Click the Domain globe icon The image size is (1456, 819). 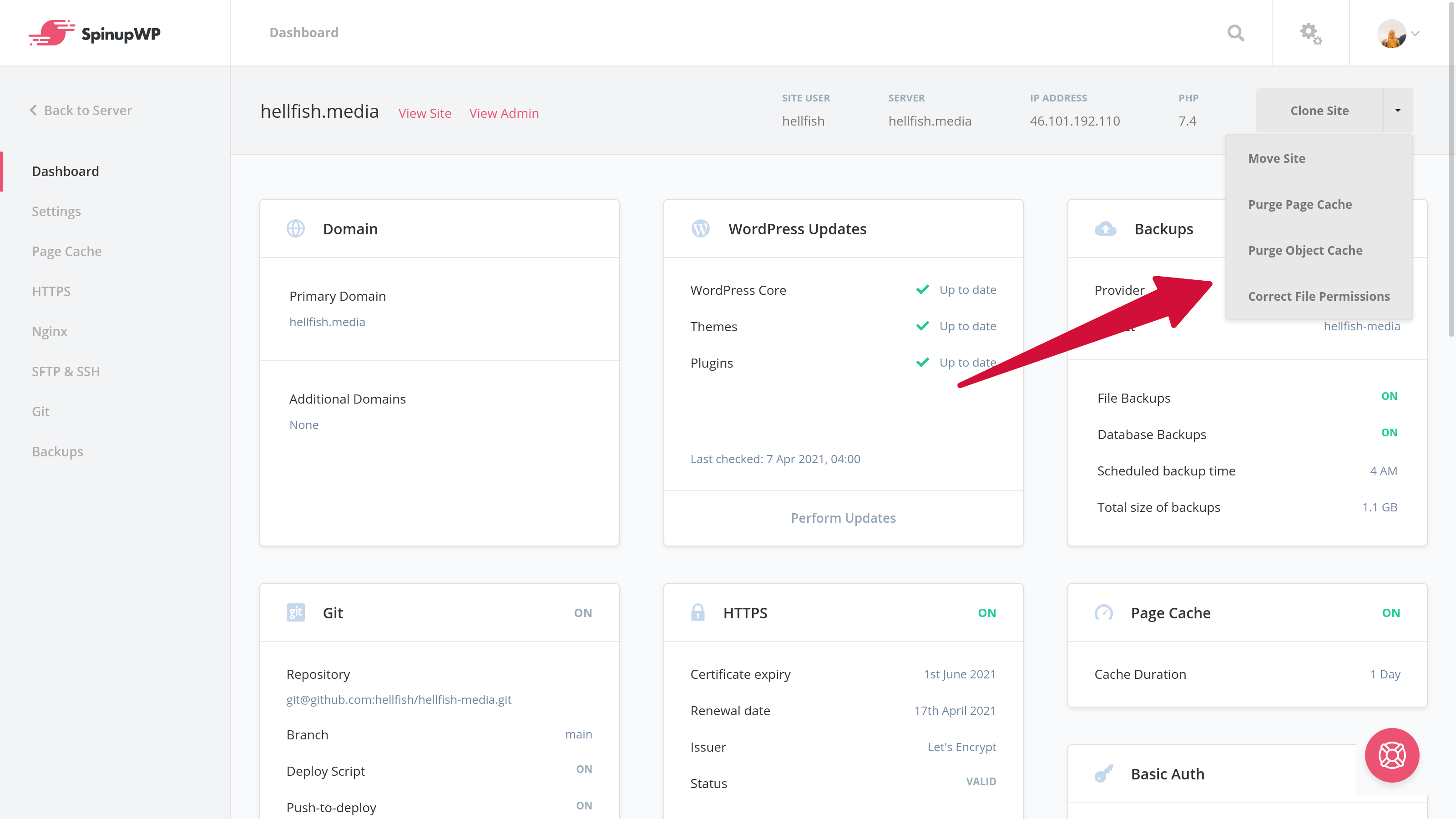pyautogui.click(x=296, y=228)
